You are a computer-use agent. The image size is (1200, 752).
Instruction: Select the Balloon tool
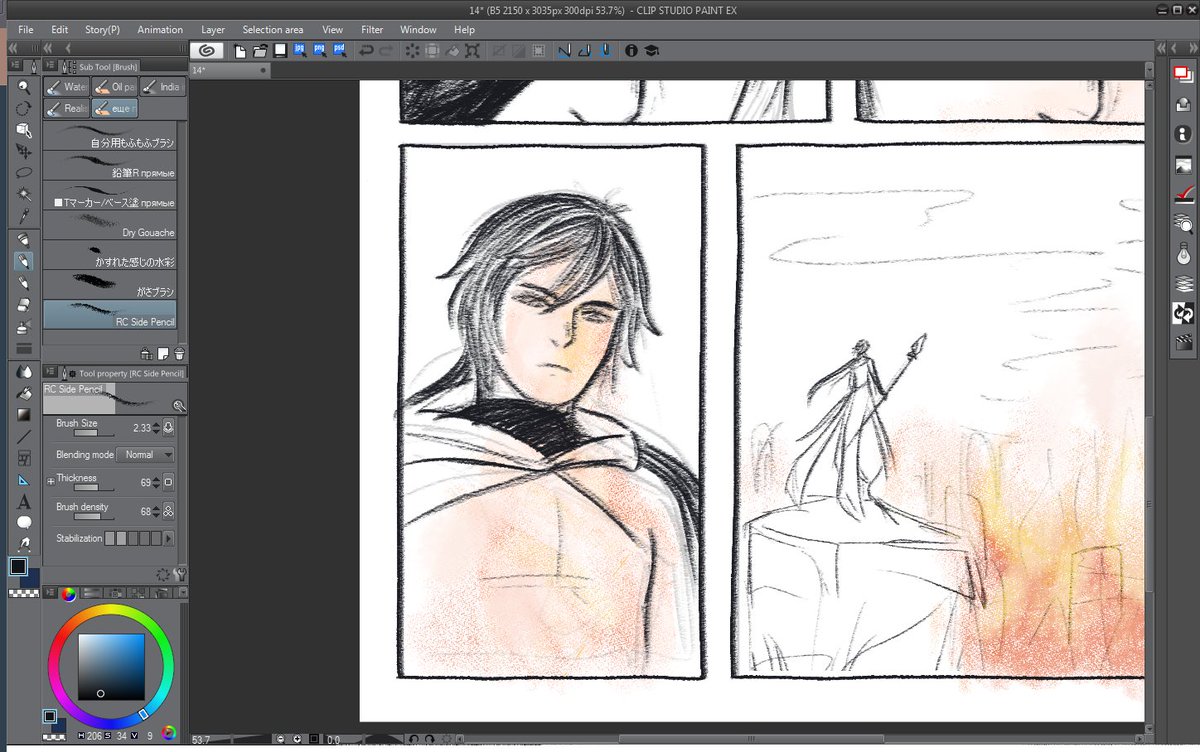coord(24,523)
